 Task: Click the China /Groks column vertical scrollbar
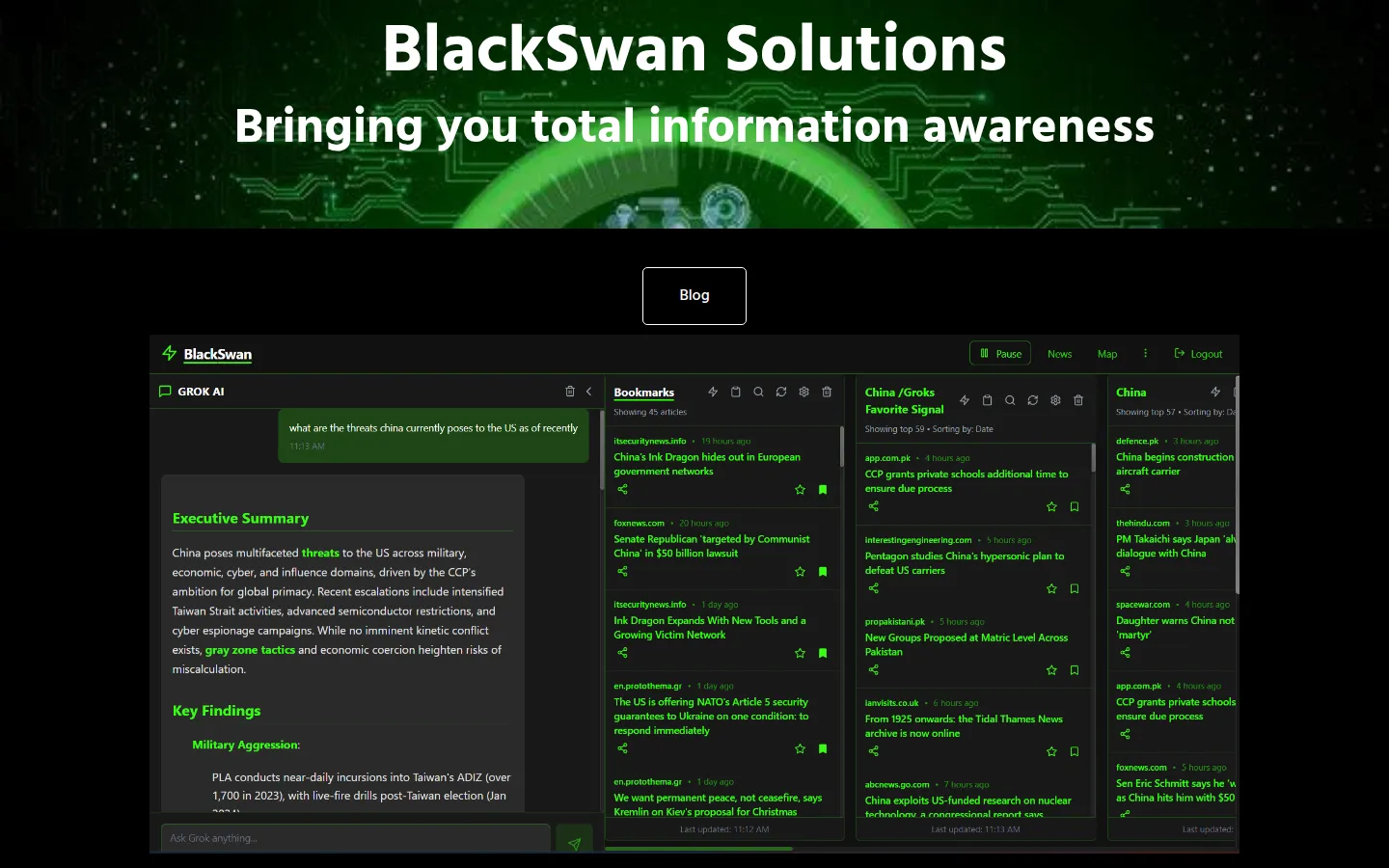tap(1094, 457)
